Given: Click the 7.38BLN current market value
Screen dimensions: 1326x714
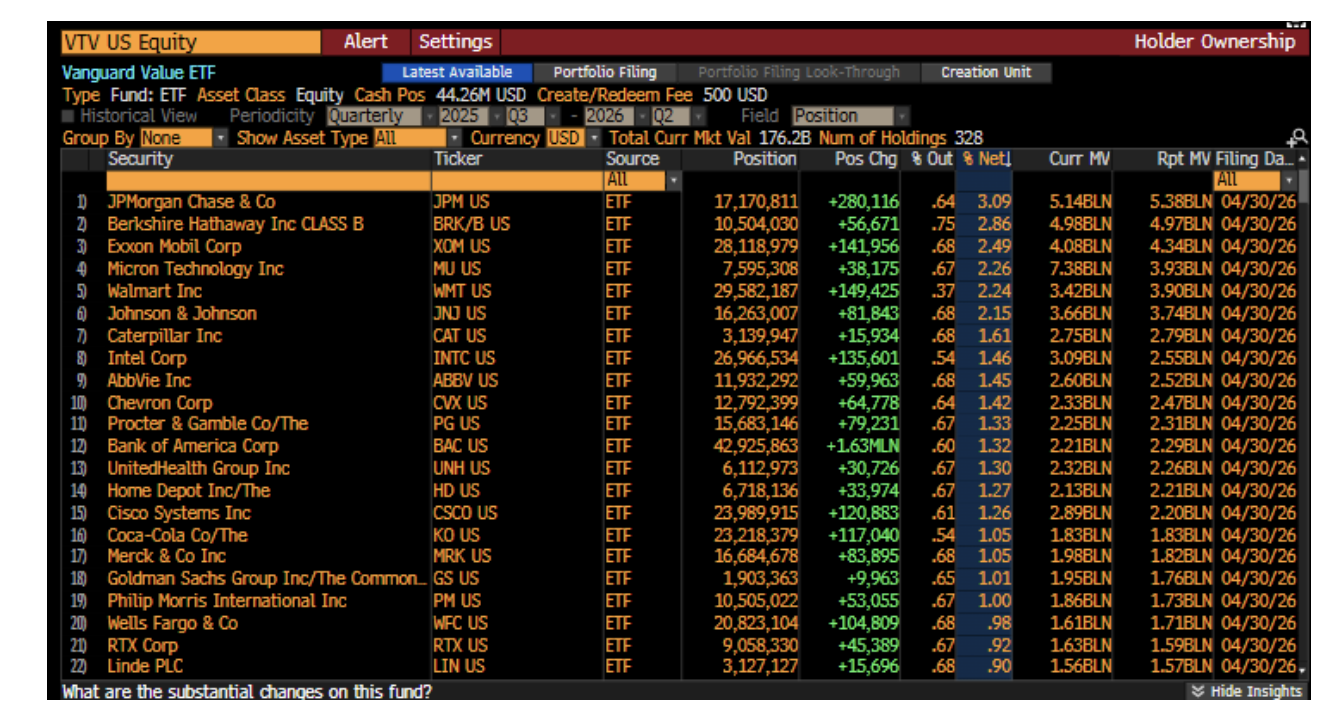Looking at the screenshot, I should tap(1080, 268).
